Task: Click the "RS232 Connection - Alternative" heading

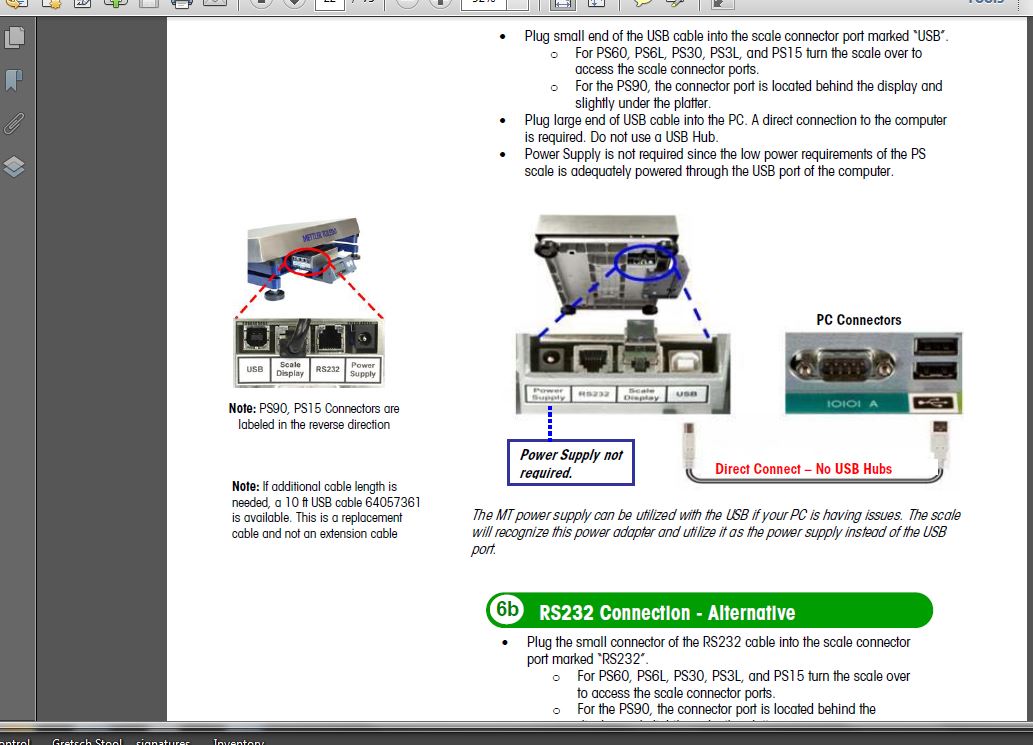Action: pos(667,613)
